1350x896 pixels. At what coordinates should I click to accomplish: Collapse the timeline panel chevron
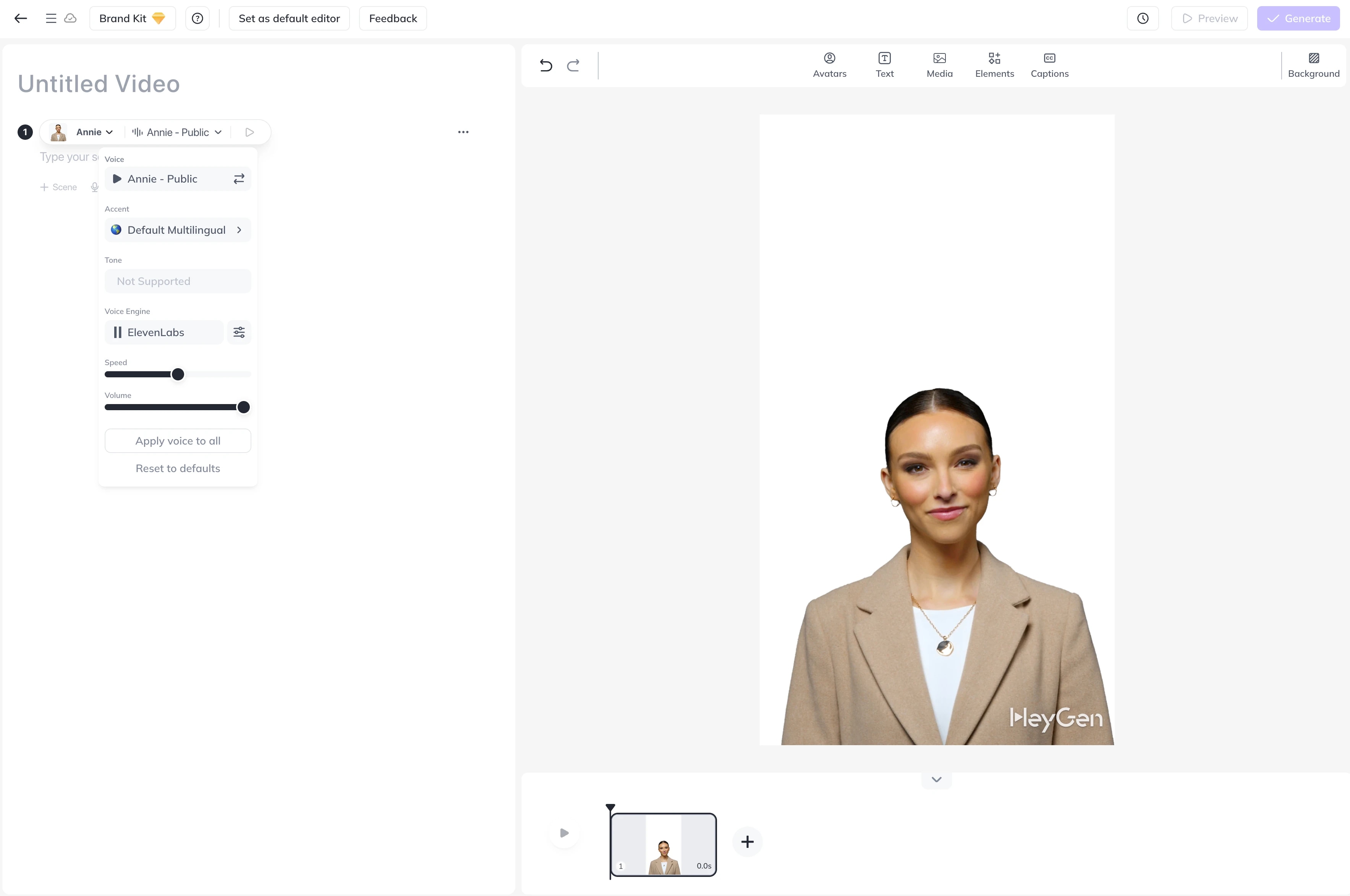936,780
